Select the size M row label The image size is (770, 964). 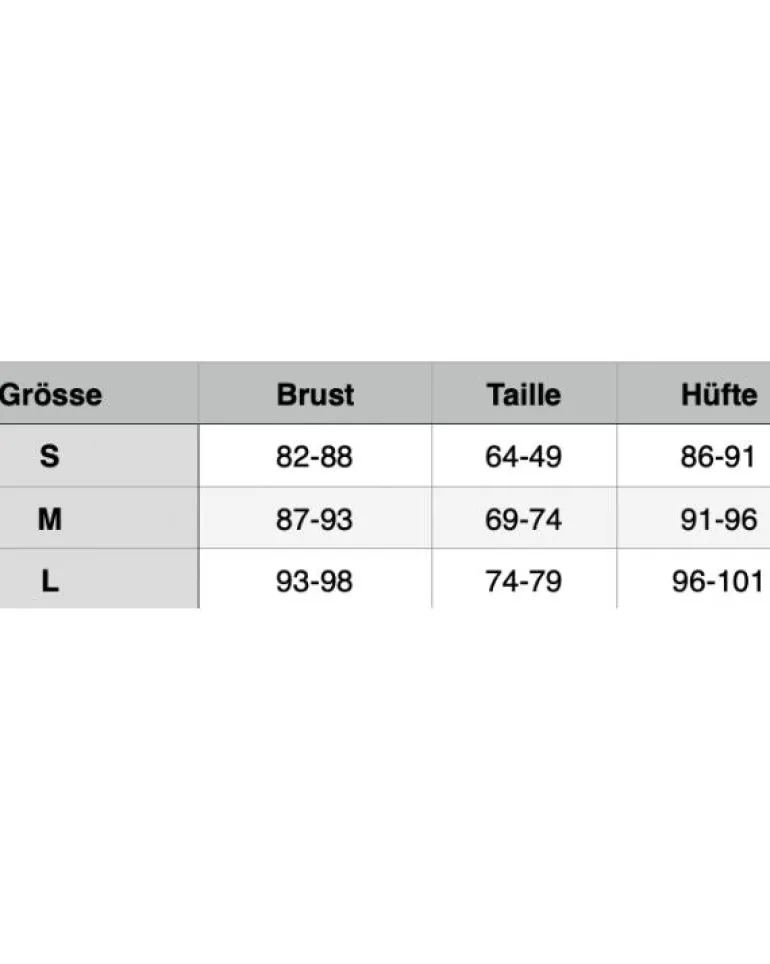coord(99,518)
